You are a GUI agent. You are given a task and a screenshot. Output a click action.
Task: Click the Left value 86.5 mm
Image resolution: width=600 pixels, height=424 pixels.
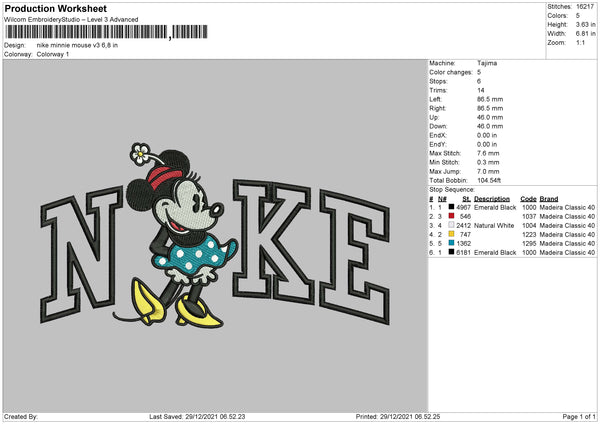pyautogui.click(x=490, y=99)
